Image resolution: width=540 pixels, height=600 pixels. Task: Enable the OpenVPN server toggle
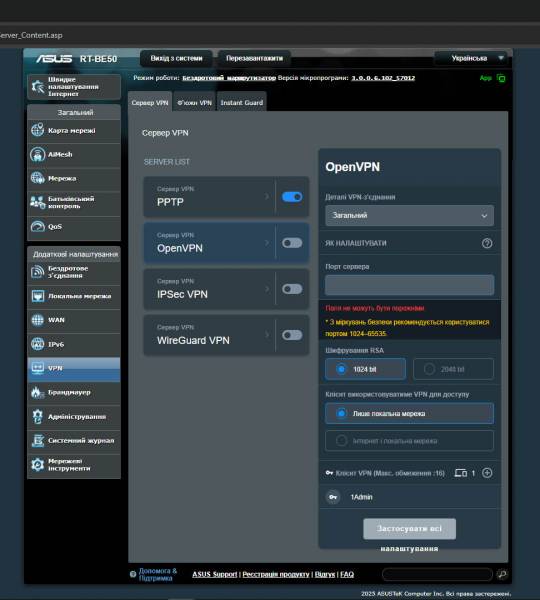(292, 243)
